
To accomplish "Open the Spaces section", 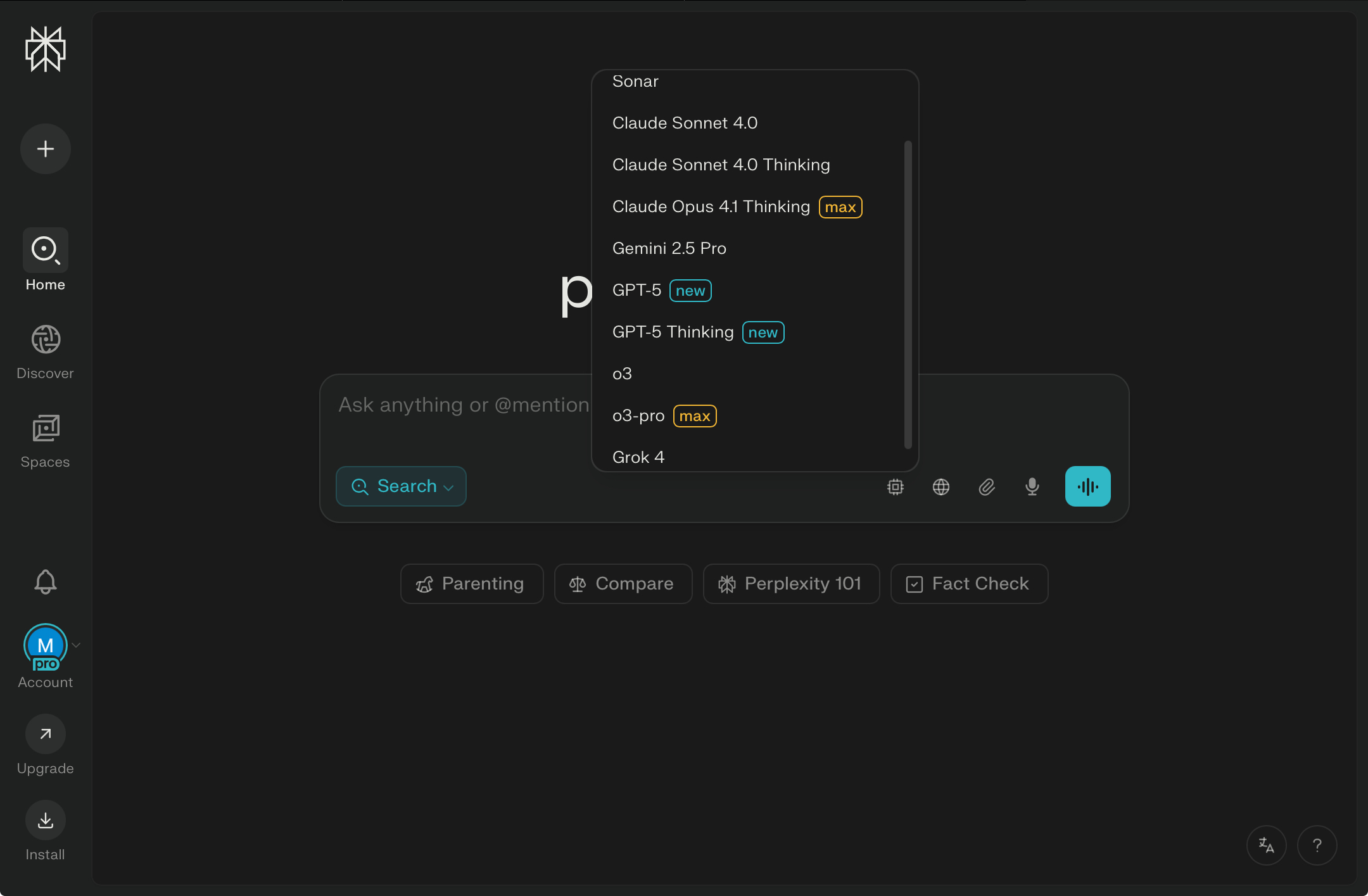I will coord(46,441).
